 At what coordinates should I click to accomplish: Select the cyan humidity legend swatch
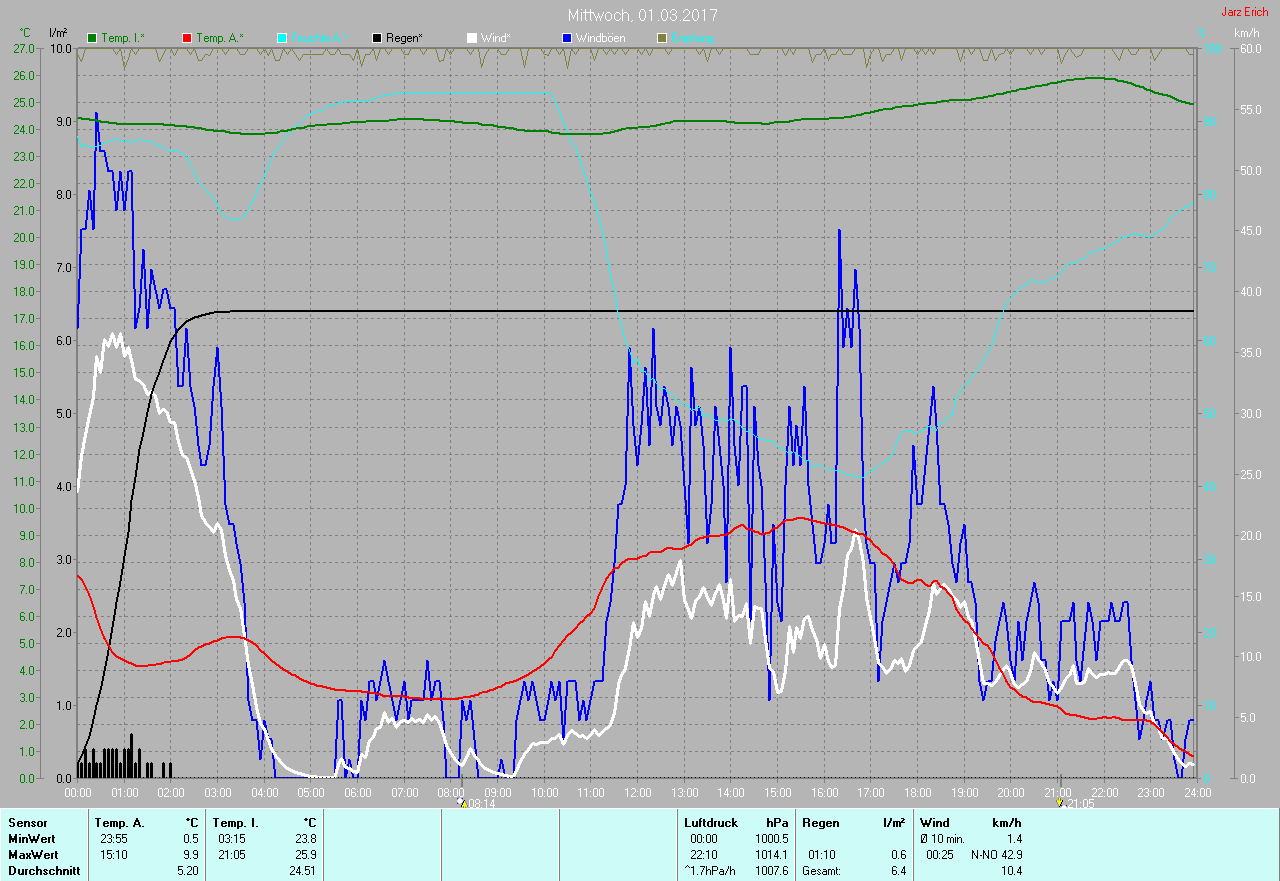pos(282,38)
